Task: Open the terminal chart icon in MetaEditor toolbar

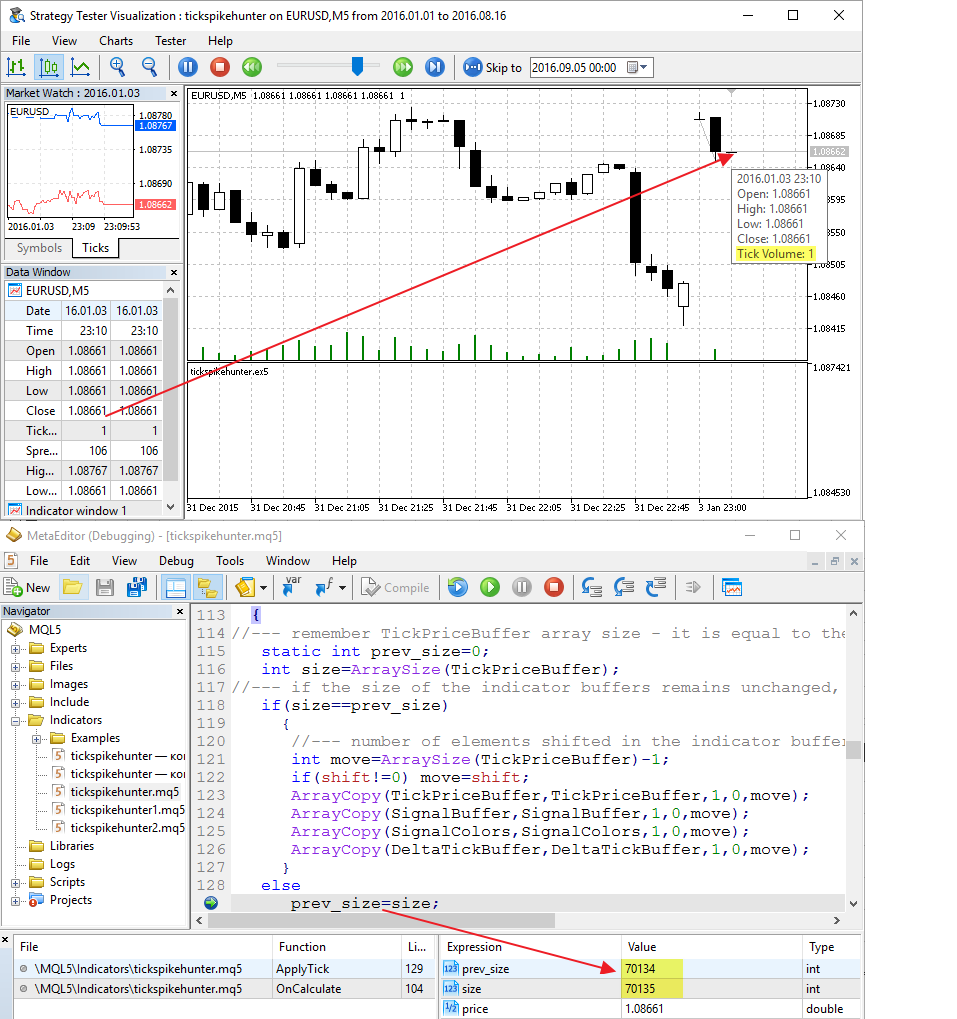Action: 732,587
